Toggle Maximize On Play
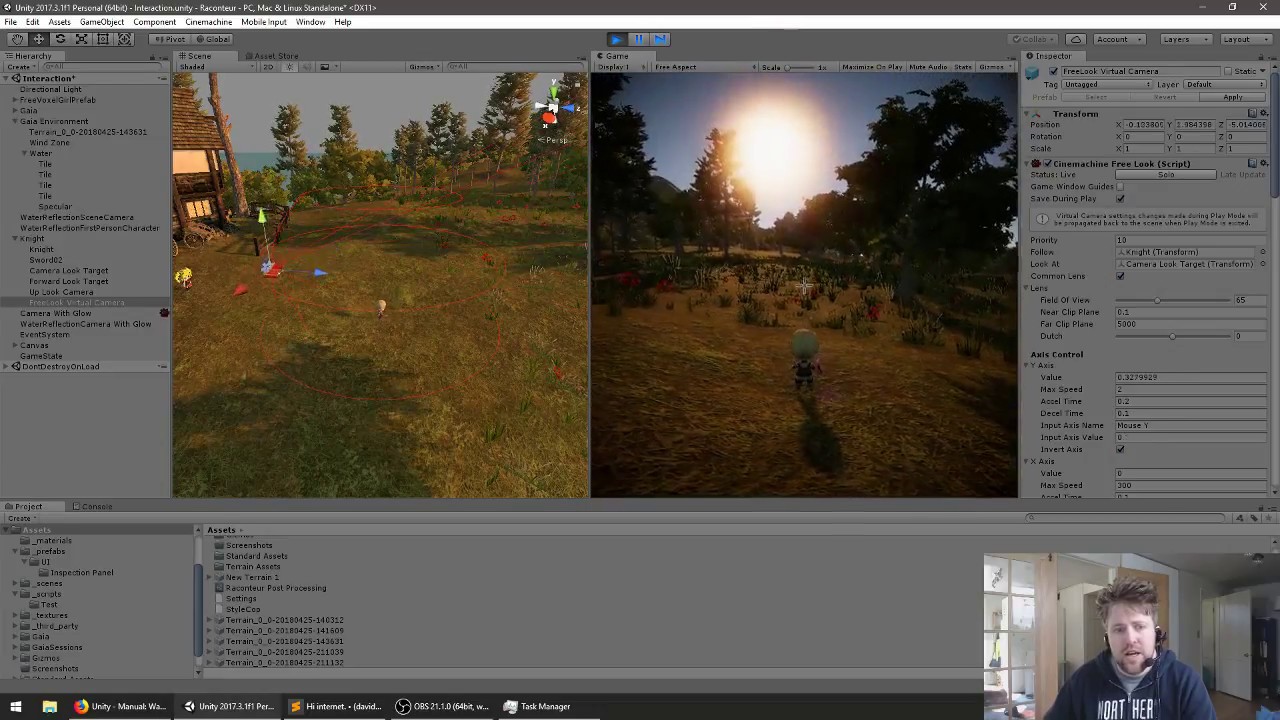 tap(872, 67)
